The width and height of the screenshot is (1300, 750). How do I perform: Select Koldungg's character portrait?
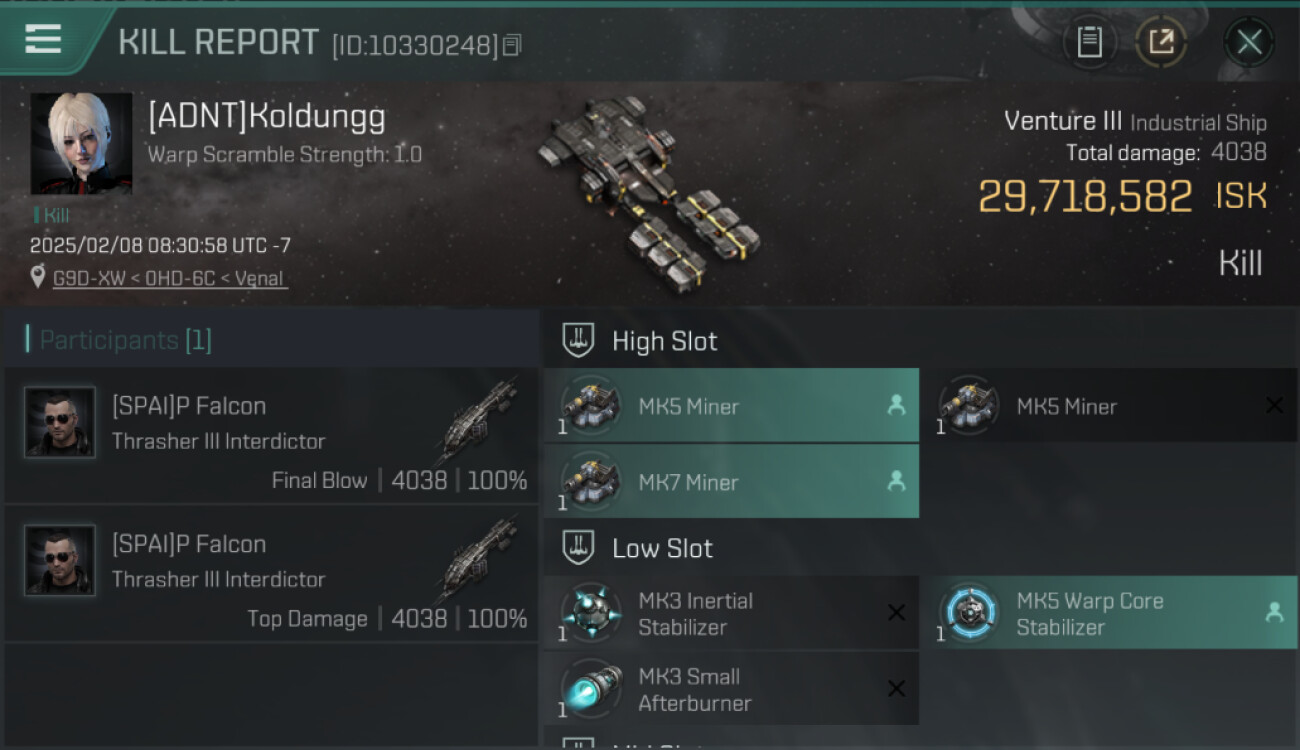(81, 144)
